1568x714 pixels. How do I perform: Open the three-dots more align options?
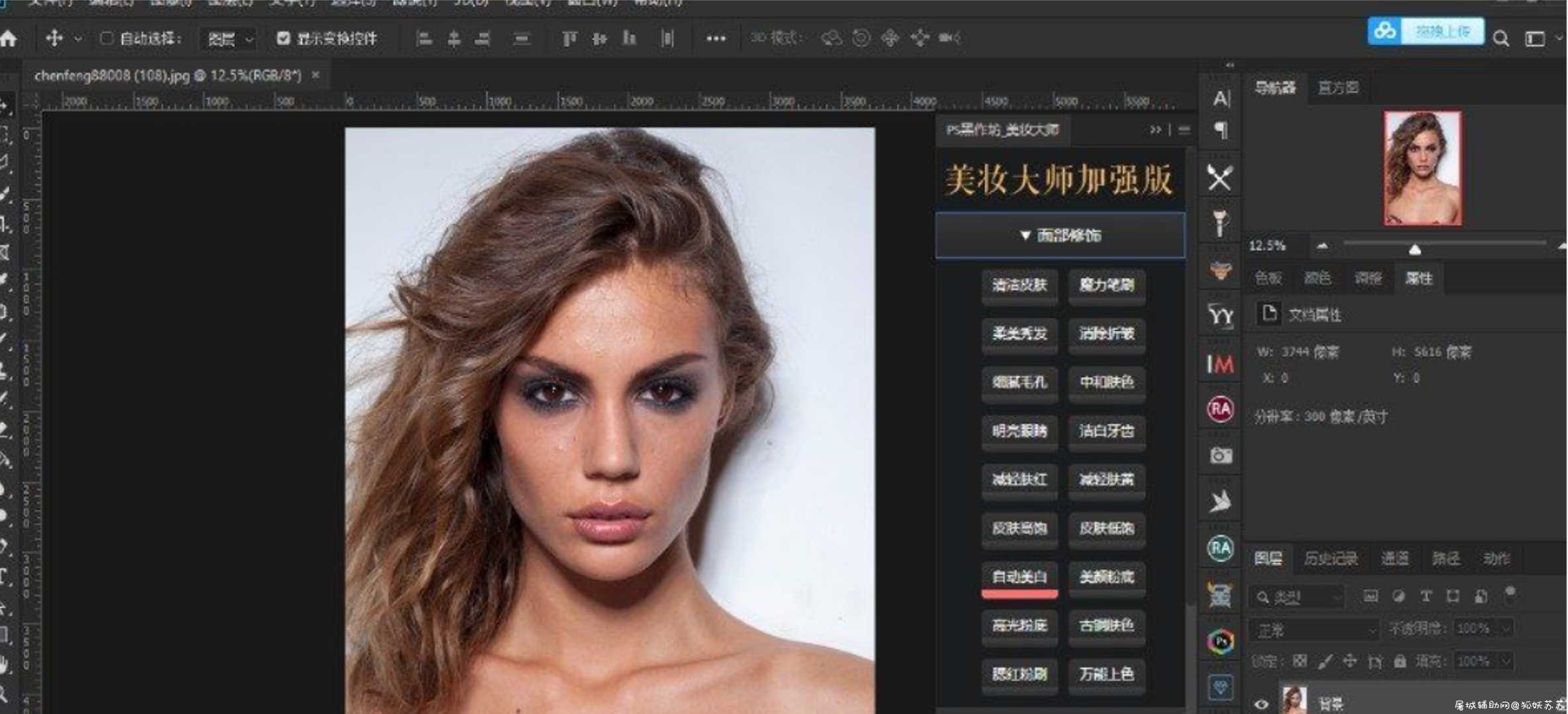pos(716,38)
